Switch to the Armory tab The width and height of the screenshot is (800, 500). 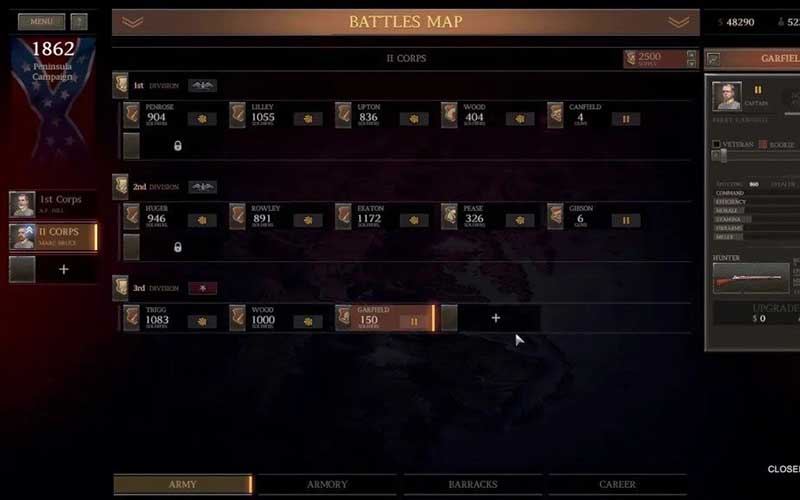(327, 484)
